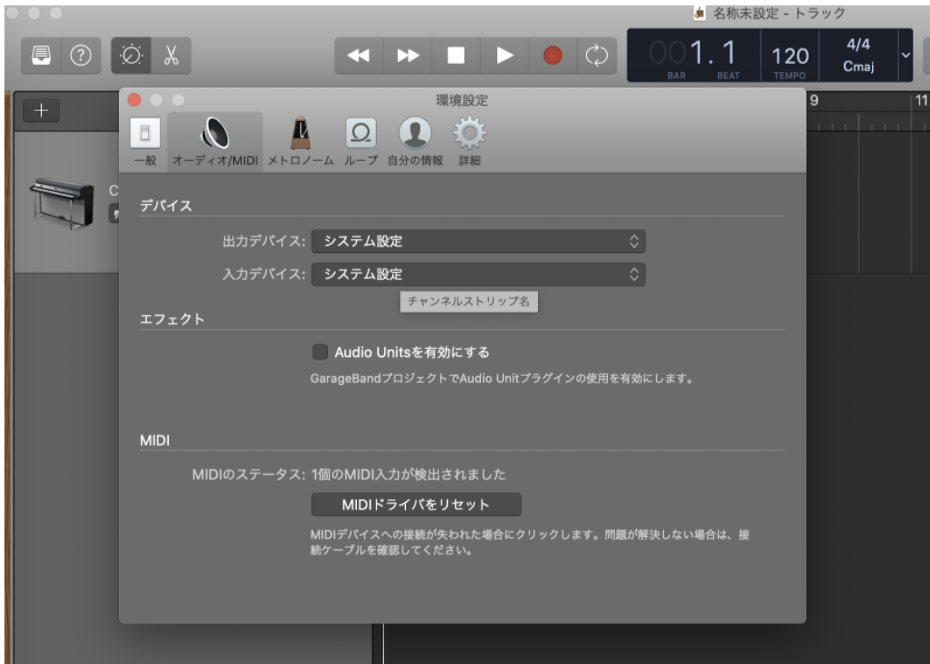Click the 1個のMIDI入力が検出されました status text

point(409,474)
